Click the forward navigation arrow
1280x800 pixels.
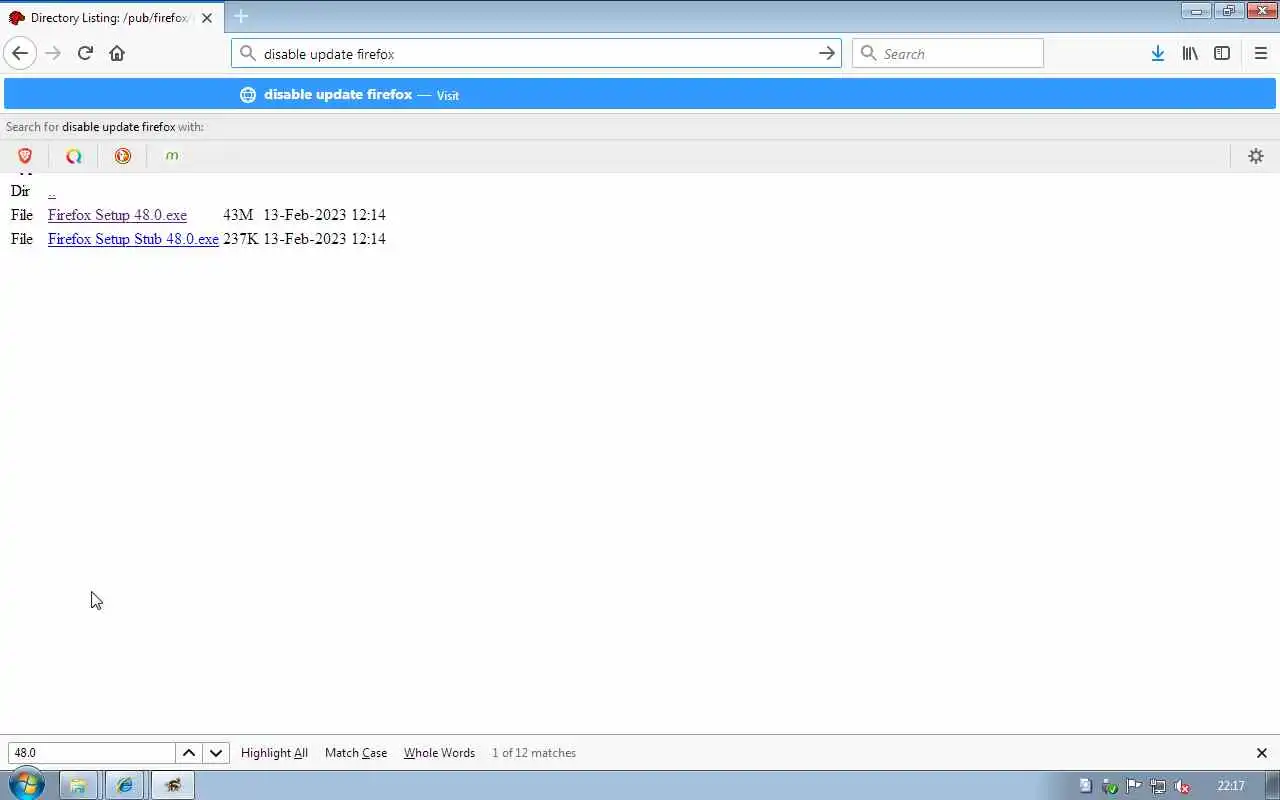pyautogui.click(x=53, y=53)
